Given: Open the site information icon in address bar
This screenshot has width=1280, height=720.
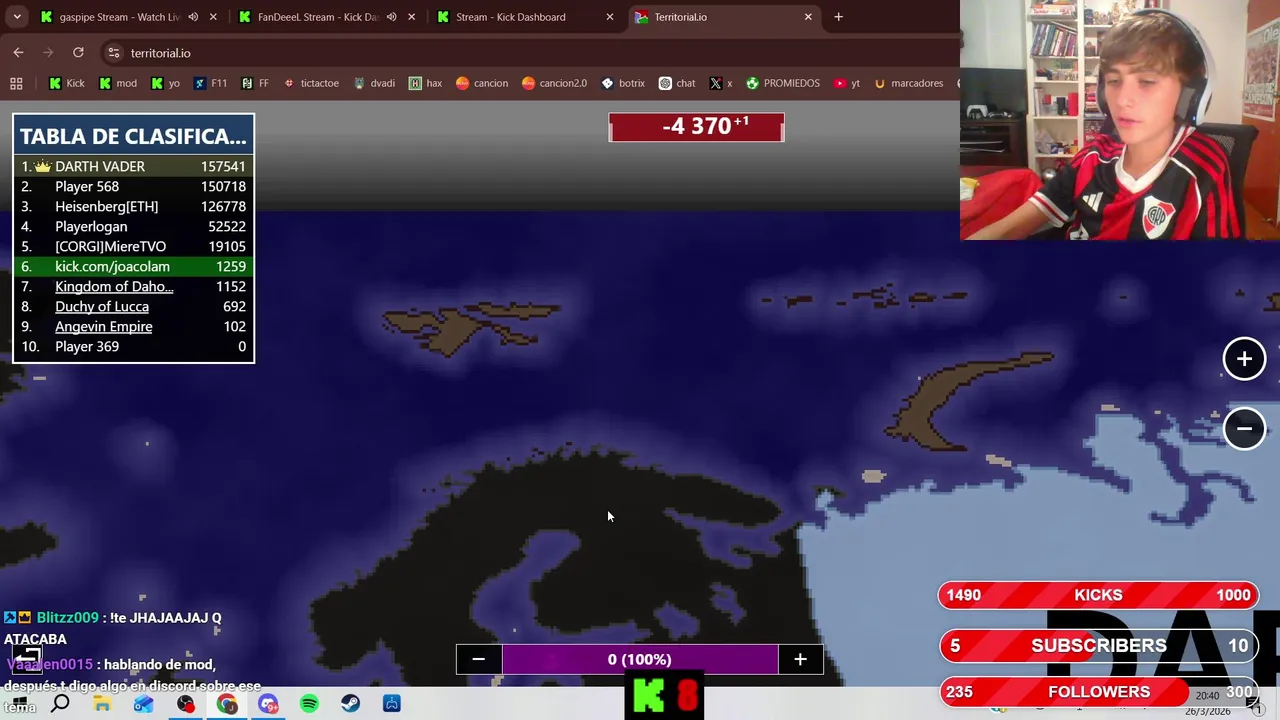Looking at the screenshot, I should tap(114, 53).
